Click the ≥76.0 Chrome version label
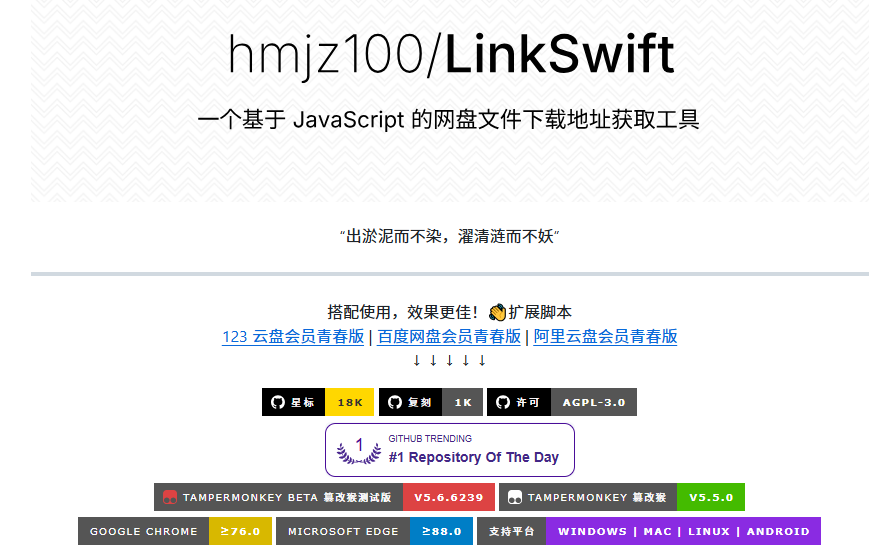Viewport: 871px width, 560px height. (240, 531)
